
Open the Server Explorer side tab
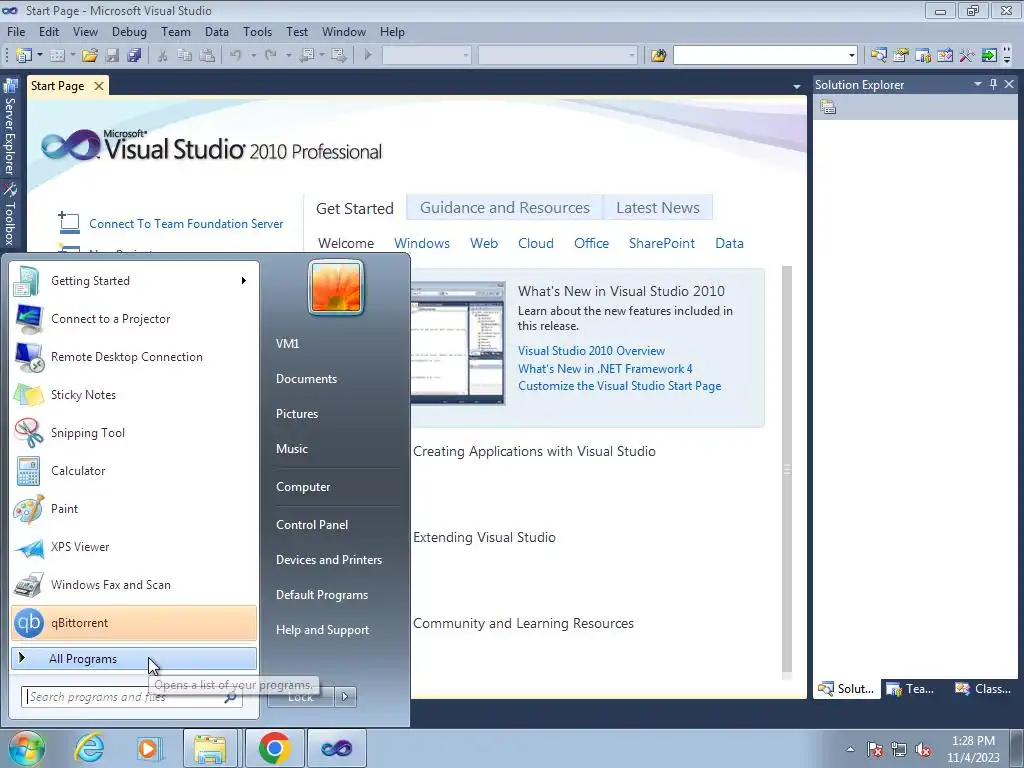[x=10, y=128]
